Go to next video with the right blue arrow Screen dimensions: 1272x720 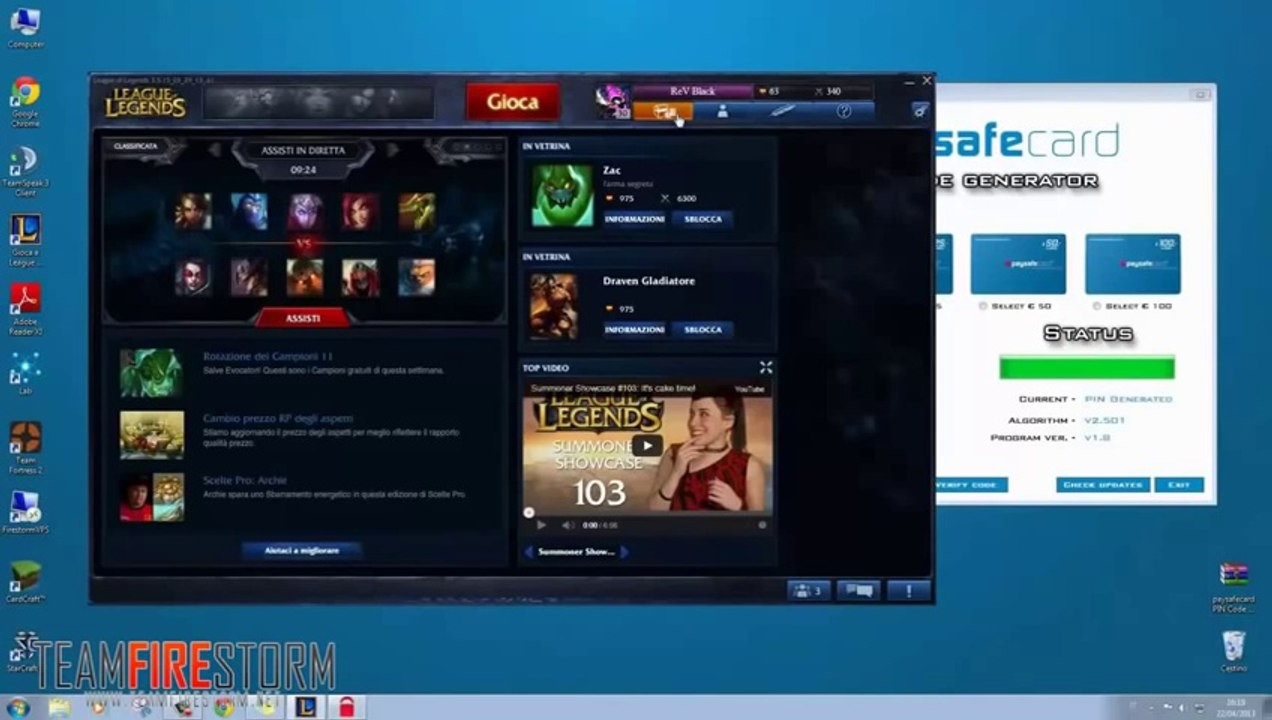[624, 551]
